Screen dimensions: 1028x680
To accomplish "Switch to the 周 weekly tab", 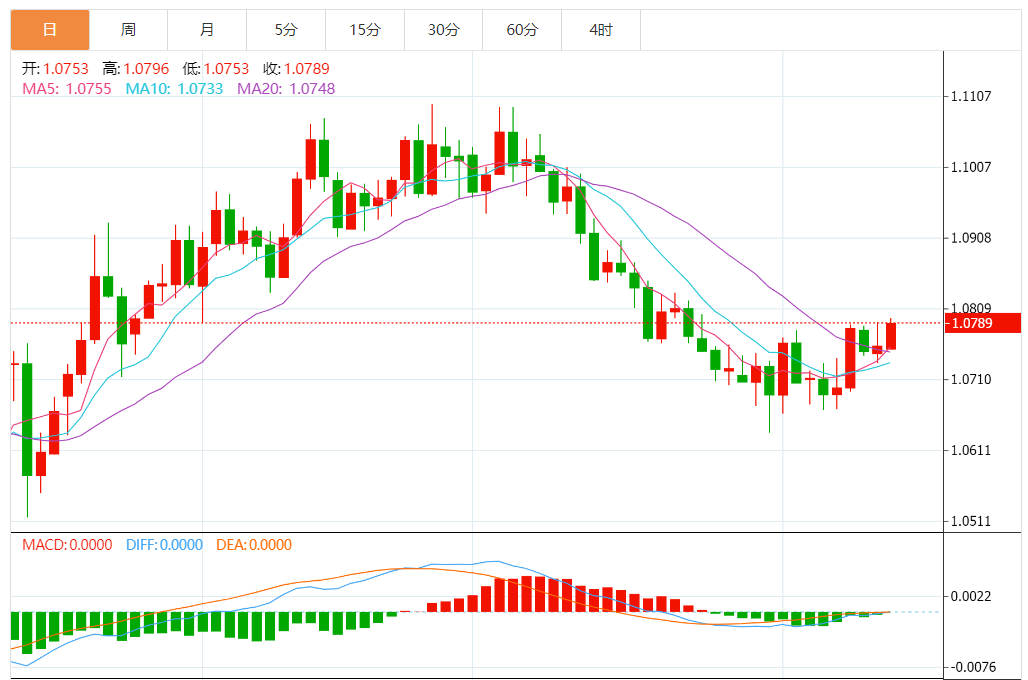I will (x=128, y=30).
